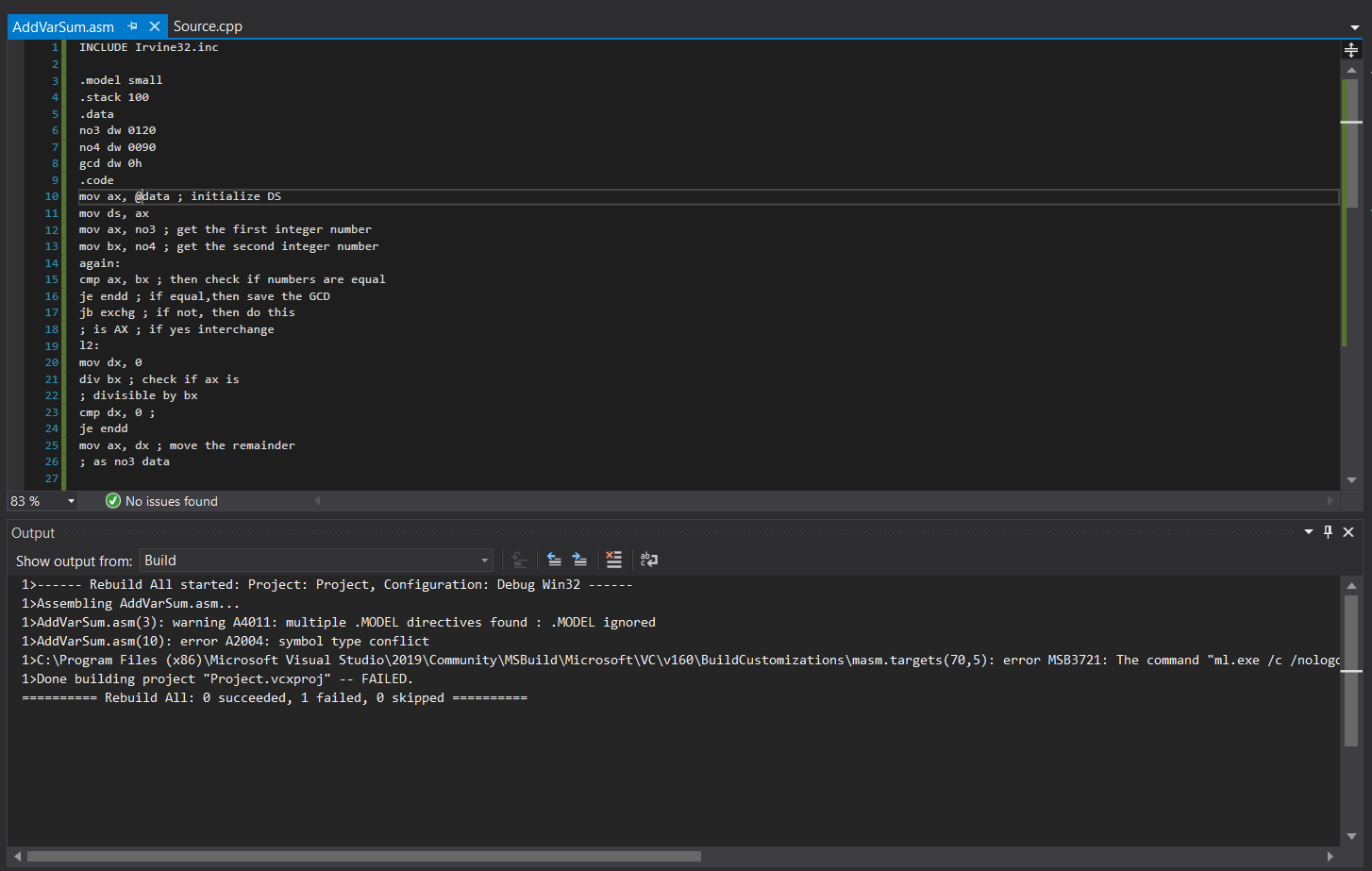Click the .model small line
The image size is (1372, 871).
pos(121,80)
